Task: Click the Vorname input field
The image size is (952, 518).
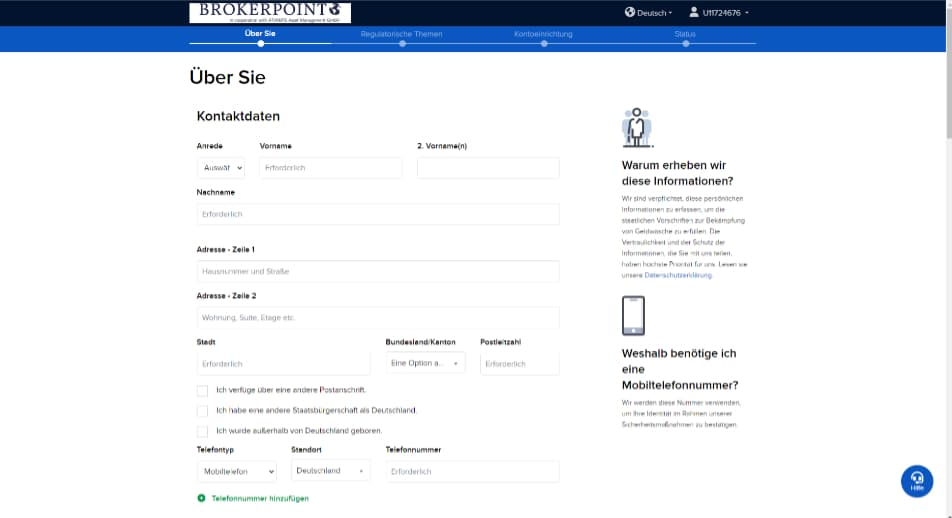Action: coord(330,168)
